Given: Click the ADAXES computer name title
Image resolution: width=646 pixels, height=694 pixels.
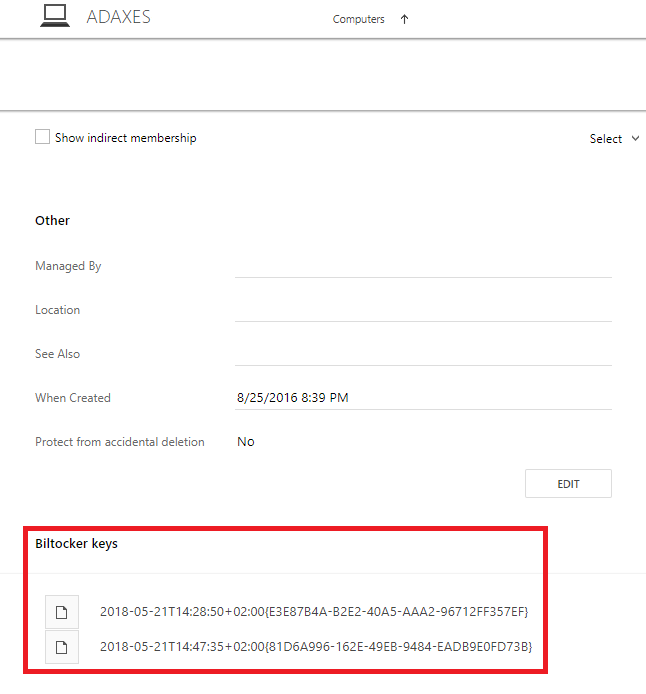Looking at the screenshot, I should click(x=119, y=17).
